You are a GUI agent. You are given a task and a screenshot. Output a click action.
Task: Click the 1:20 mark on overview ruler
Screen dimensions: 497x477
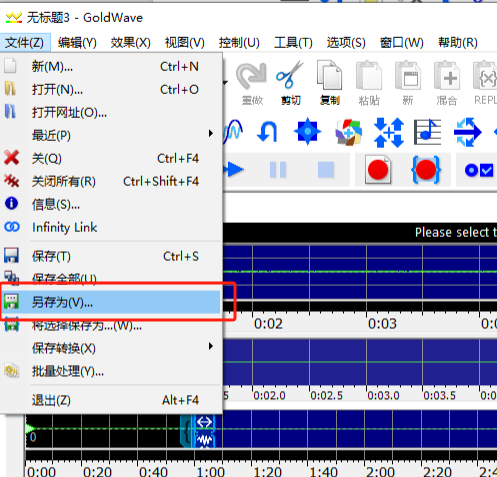point(267,472)
